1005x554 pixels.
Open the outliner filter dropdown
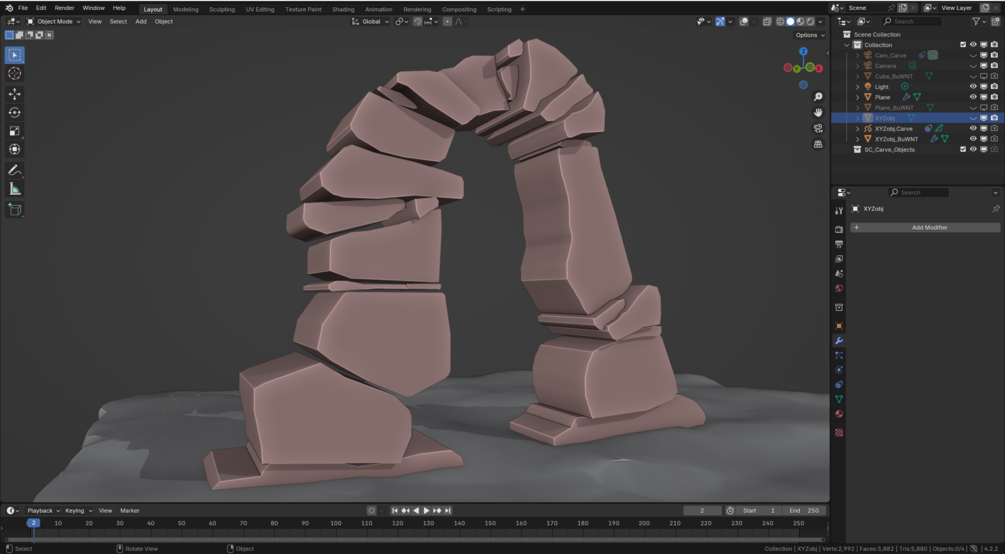[979, 21]
